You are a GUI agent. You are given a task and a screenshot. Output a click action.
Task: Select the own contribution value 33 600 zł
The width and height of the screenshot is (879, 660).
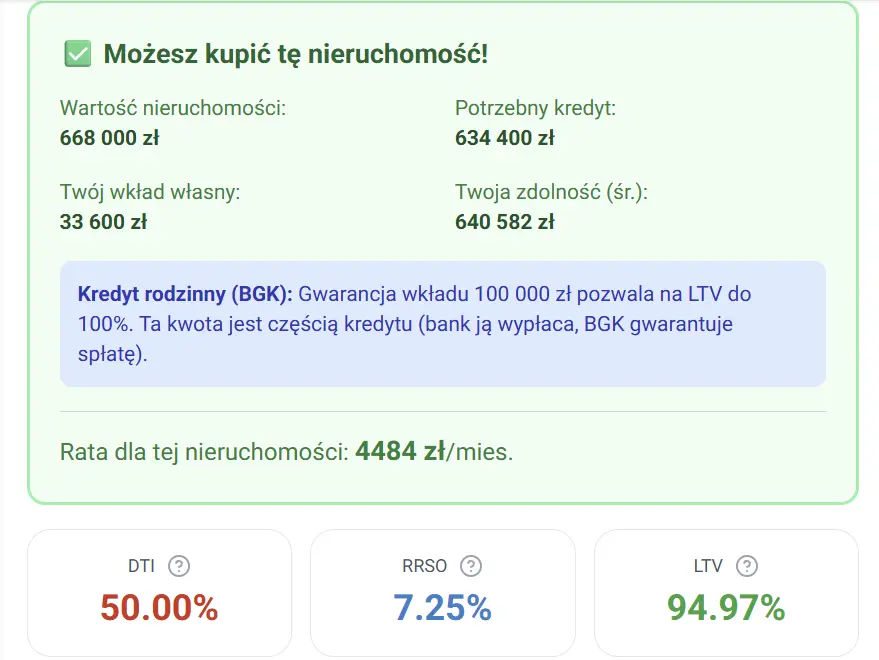(x=103, y=222)
